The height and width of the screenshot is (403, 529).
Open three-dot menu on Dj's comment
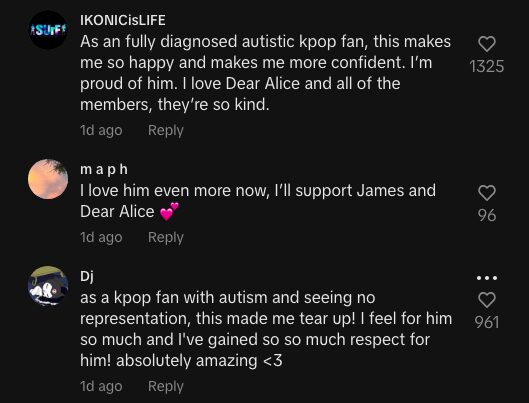click(487, 278)
